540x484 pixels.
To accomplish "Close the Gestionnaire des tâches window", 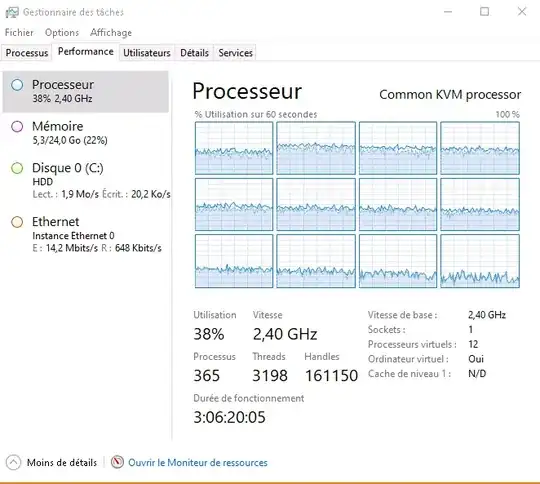I will [x=522, y=12].
